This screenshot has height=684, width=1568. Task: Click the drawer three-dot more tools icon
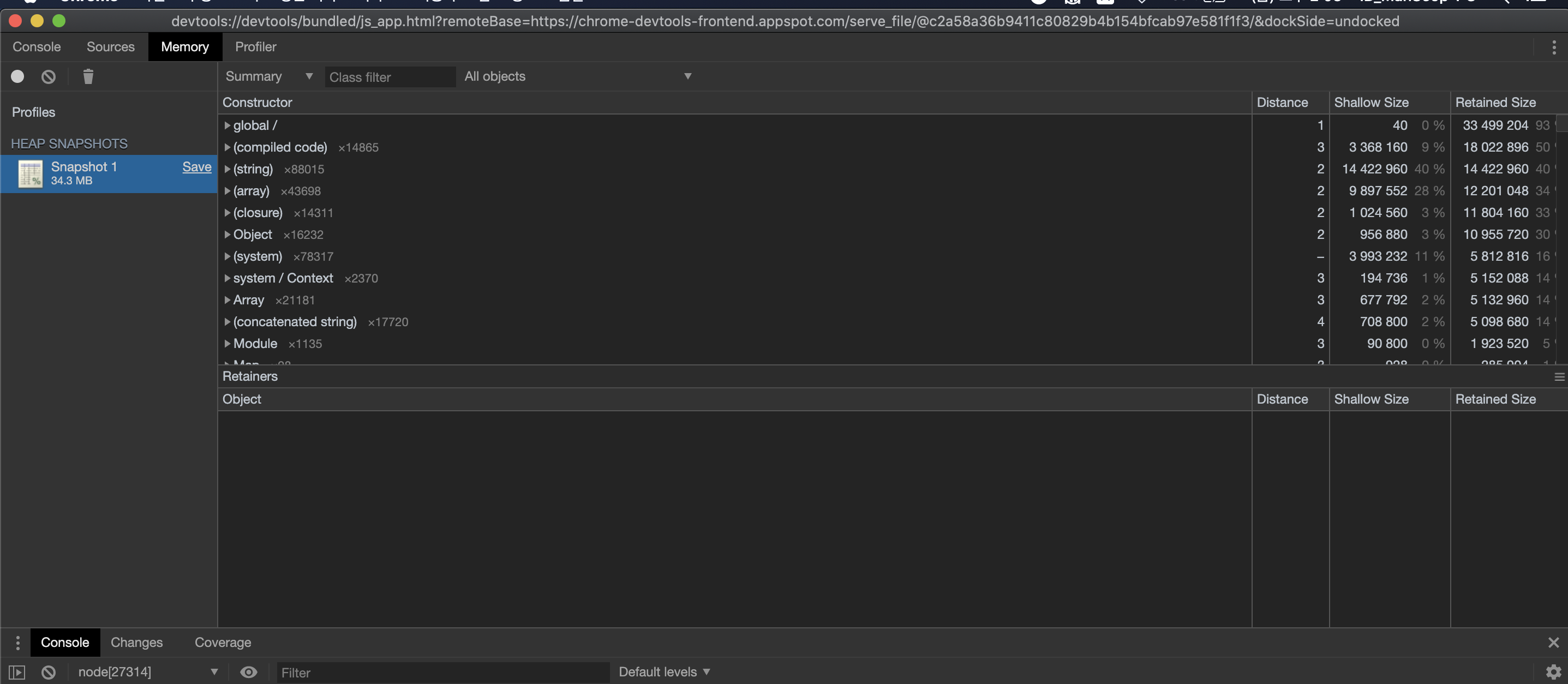pyautogui.click(x=17, y=643)
